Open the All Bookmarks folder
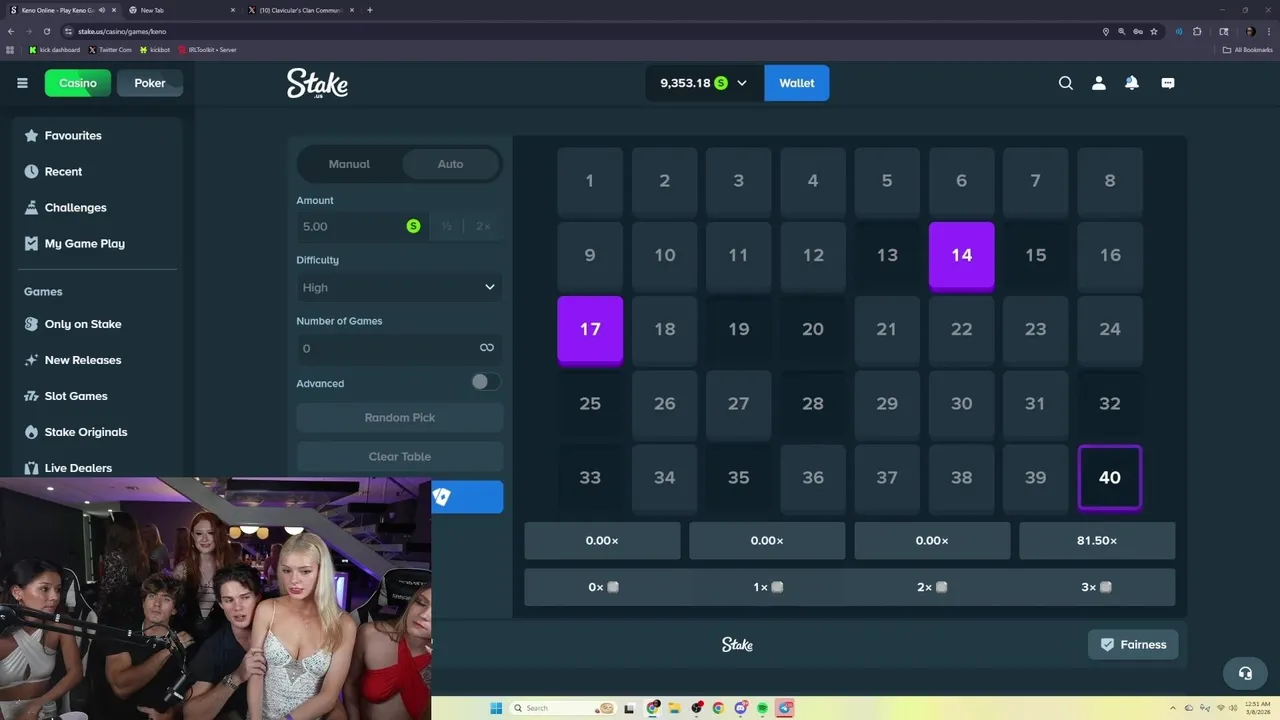Image resolution: width=1280 pixels, height=720 pixels. coord(1247,49)
